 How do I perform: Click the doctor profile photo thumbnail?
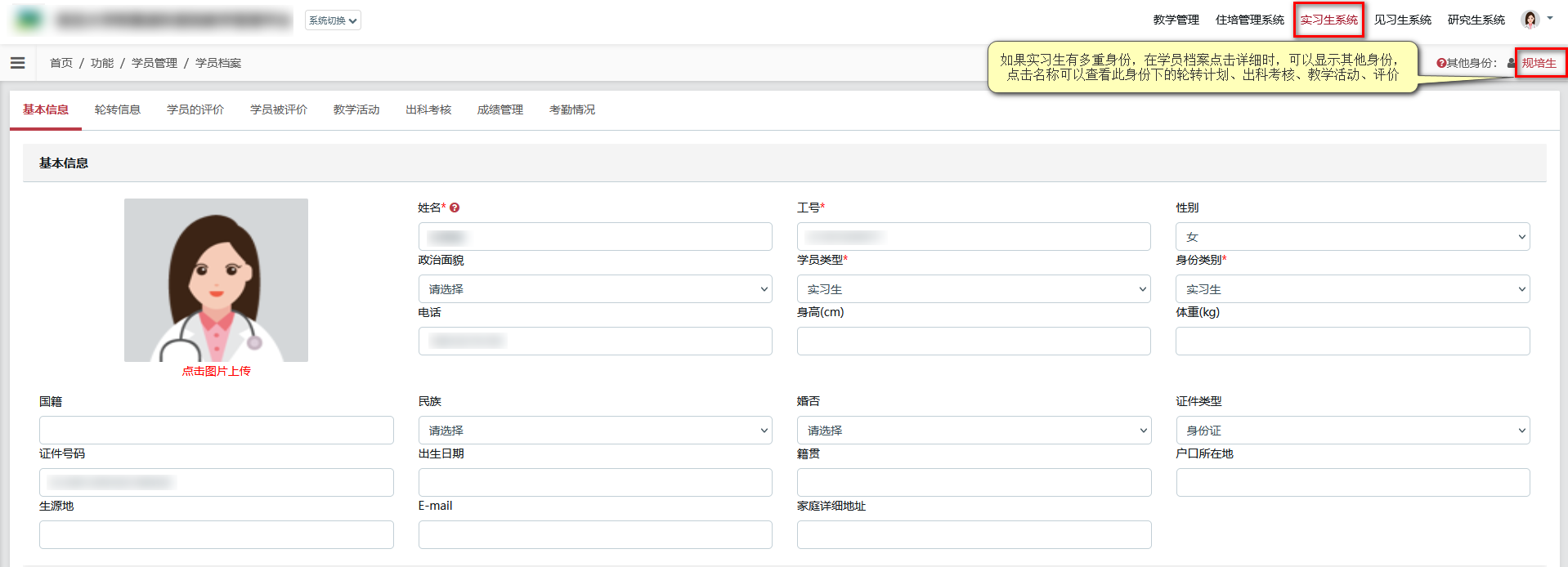(216, 280)
